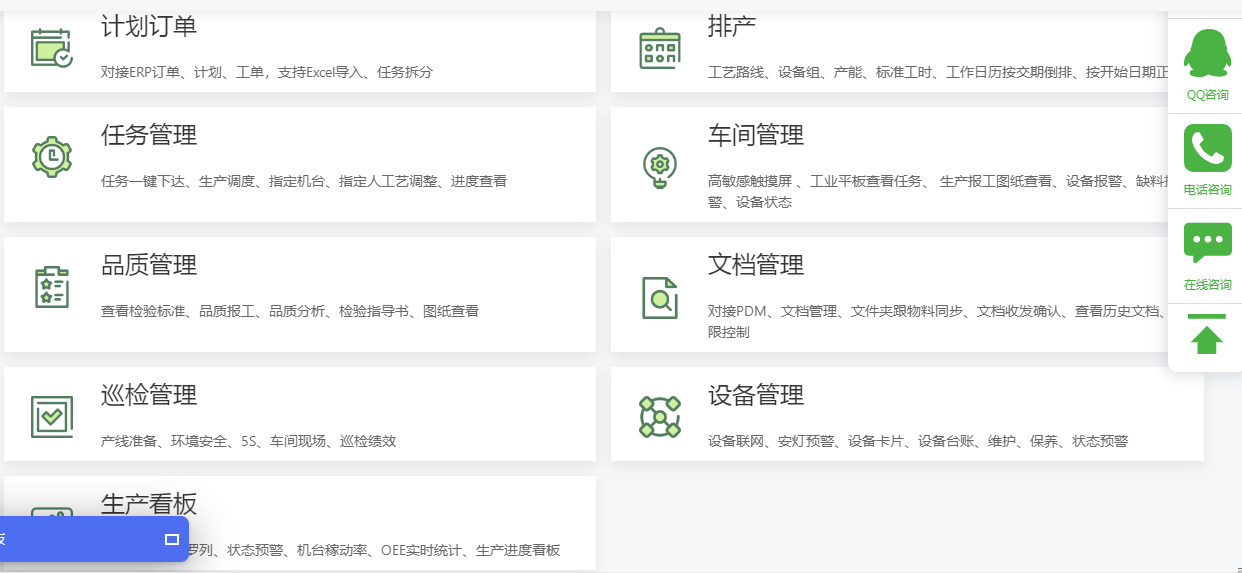Open the 品质管理 heading
This screenshot has height=573, width=1242.
[x=149, y=265]
